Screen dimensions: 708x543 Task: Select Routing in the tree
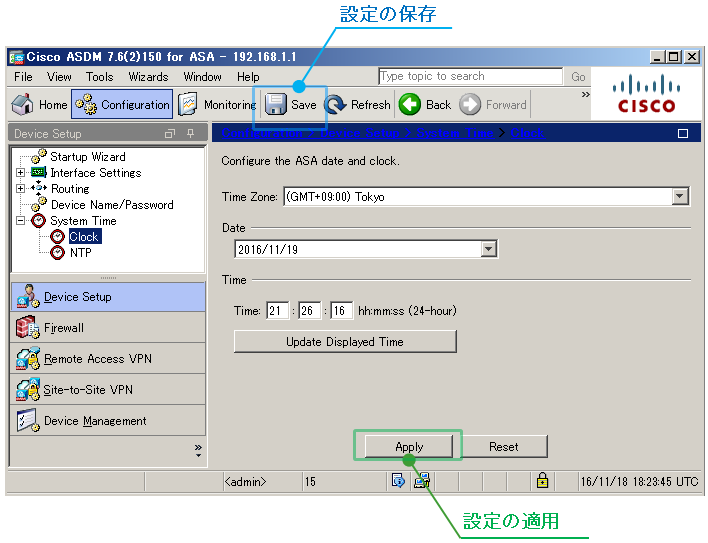pos(70,188)
